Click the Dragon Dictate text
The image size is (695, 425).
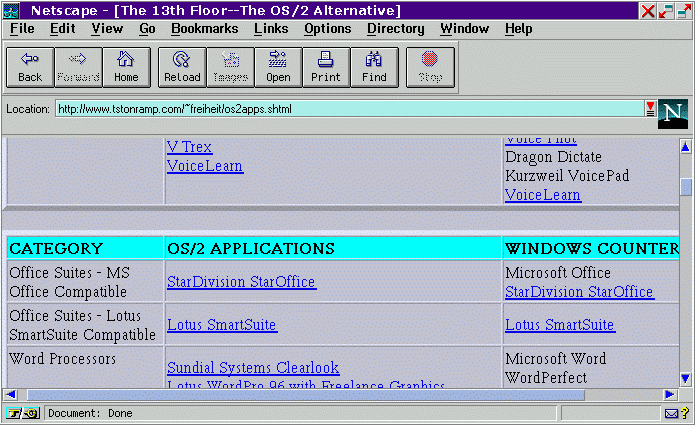tap(554, 157)
